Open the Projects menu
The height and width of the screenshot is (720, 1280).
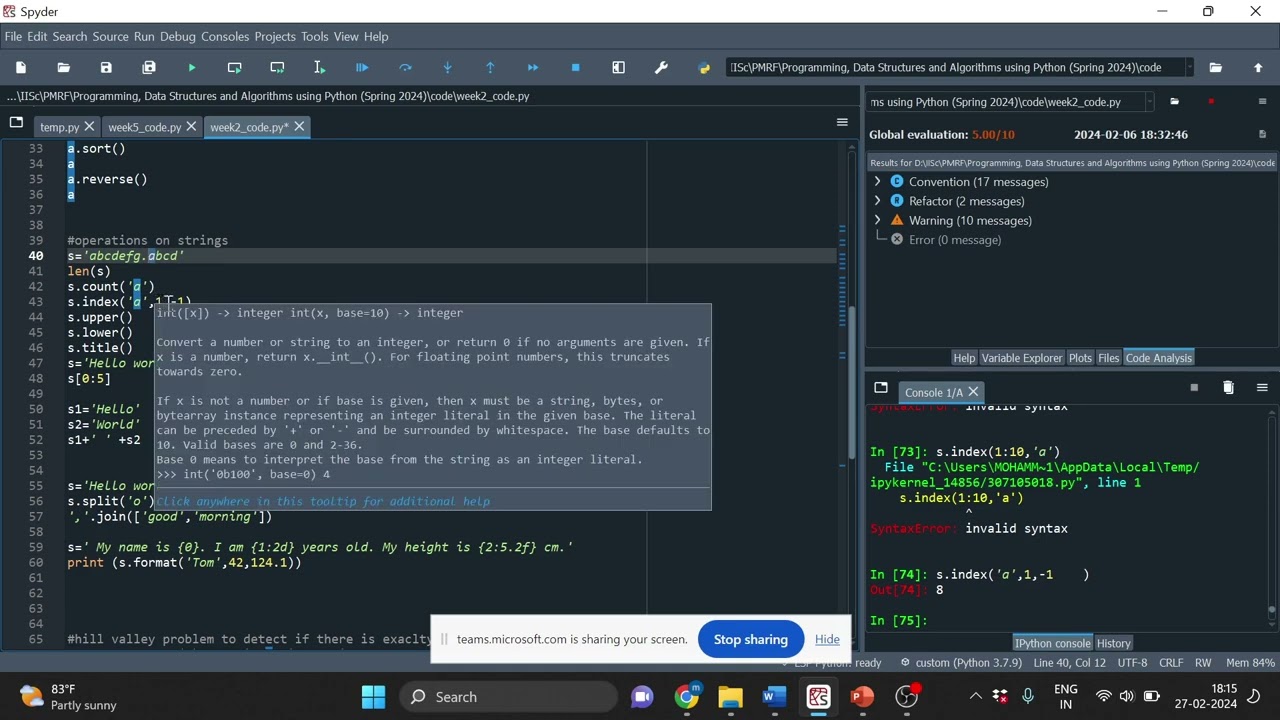click(275, 36)
